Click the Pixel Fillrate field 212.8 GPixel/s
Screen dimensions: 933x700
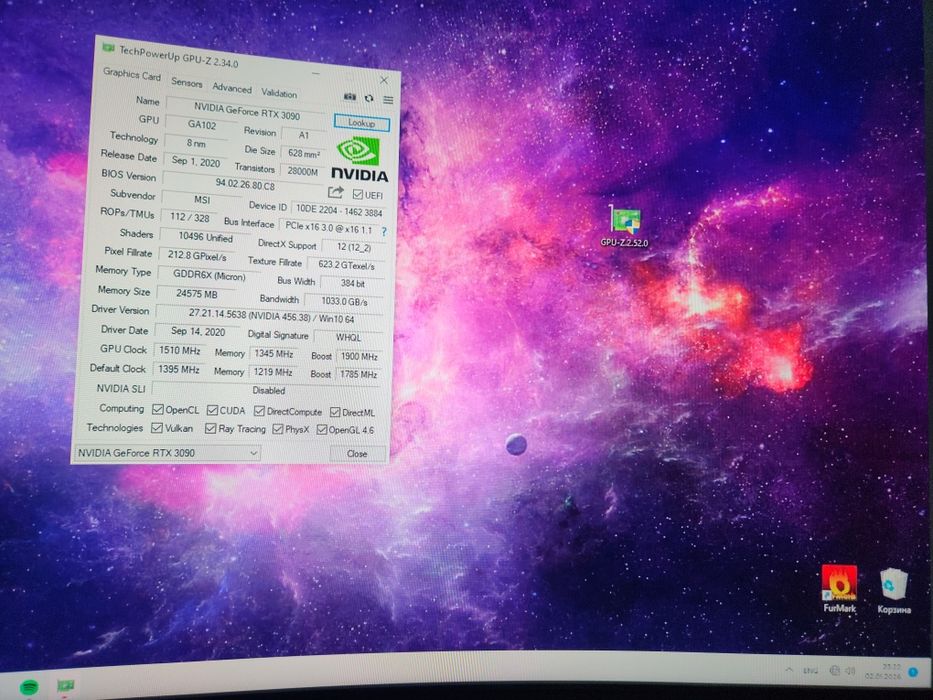click(197, 256)
